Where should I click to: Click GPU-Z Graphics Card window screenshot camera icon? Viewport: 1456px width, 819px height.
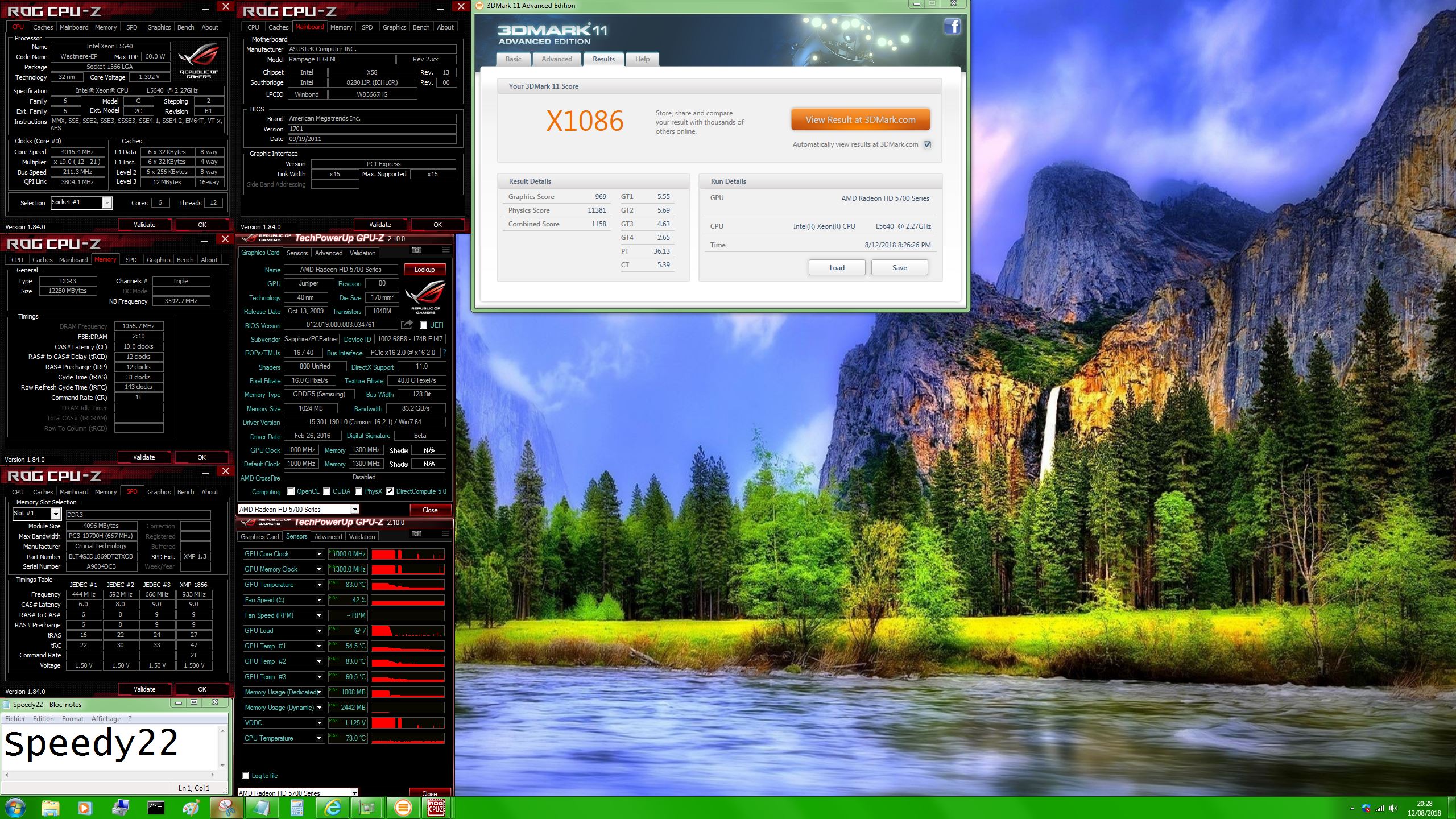click(417, 250)
